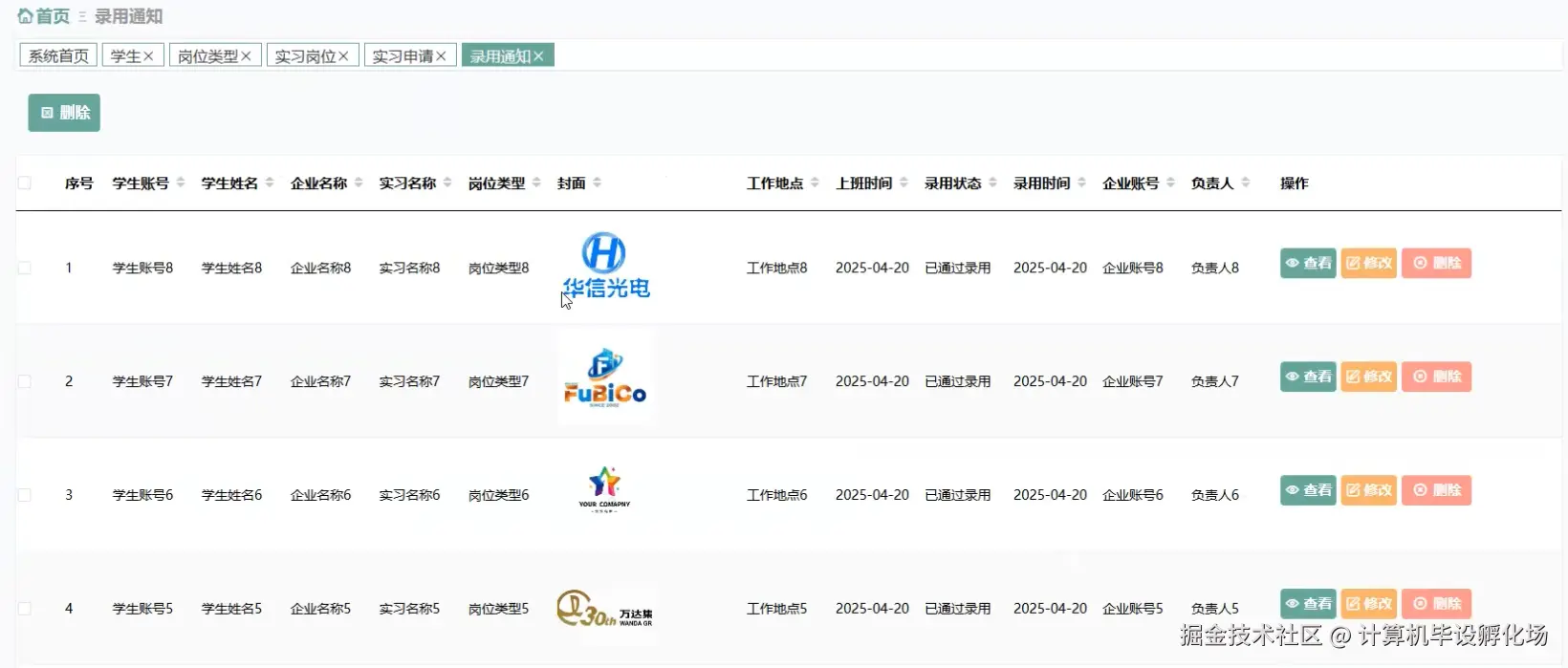Select the cell 负责人7
1568x668 pixels.
[x=1214, y=381]
